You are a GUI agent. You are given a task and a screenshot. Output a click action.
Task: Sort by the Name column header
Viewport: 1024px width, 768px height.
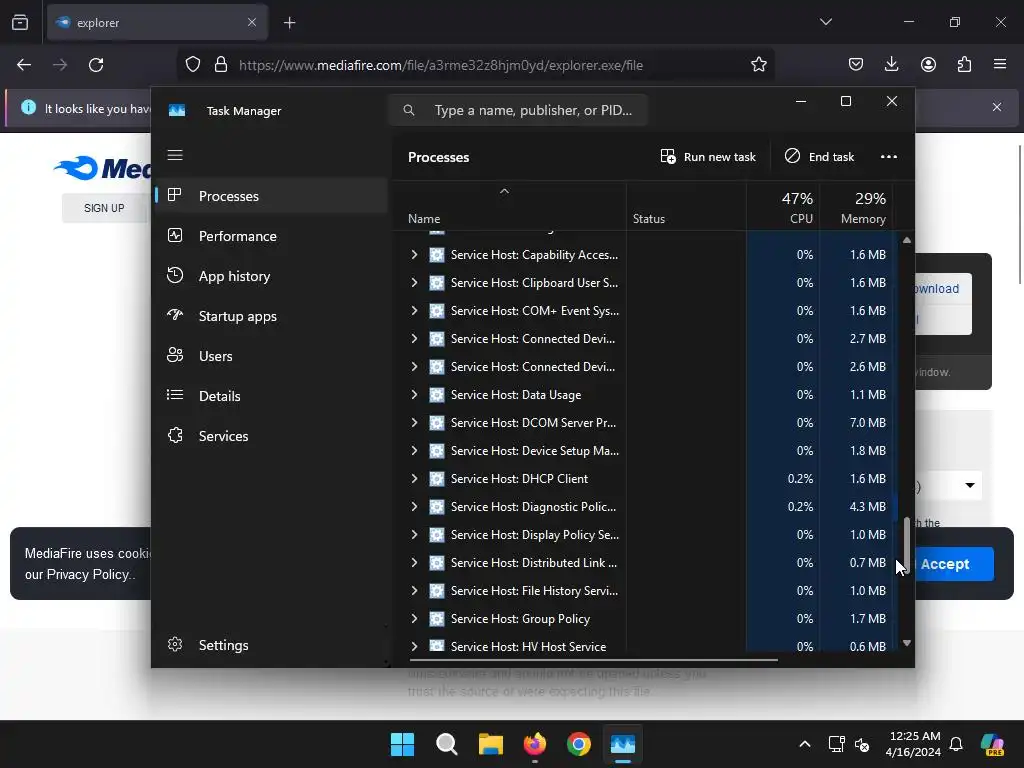click(509, 206)
